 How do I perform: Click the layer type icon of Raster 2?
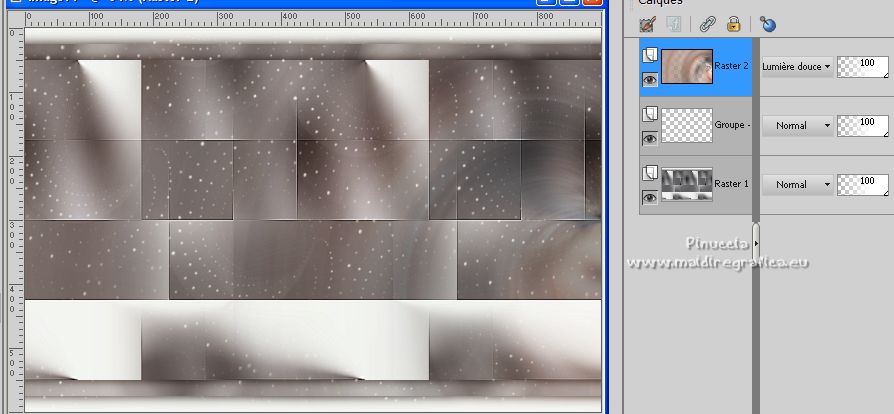click(x=650, y=55)
